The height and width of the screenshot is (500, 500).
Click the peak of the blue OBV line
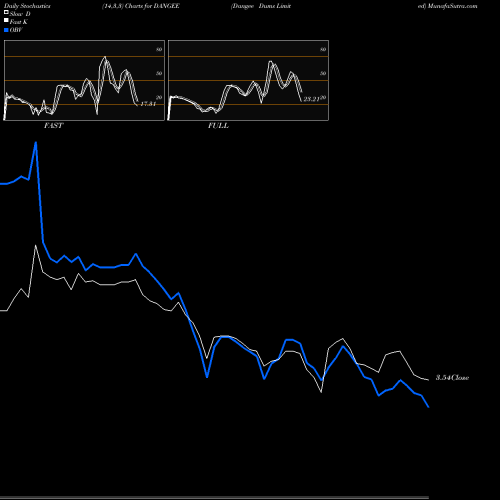[36, 143]
